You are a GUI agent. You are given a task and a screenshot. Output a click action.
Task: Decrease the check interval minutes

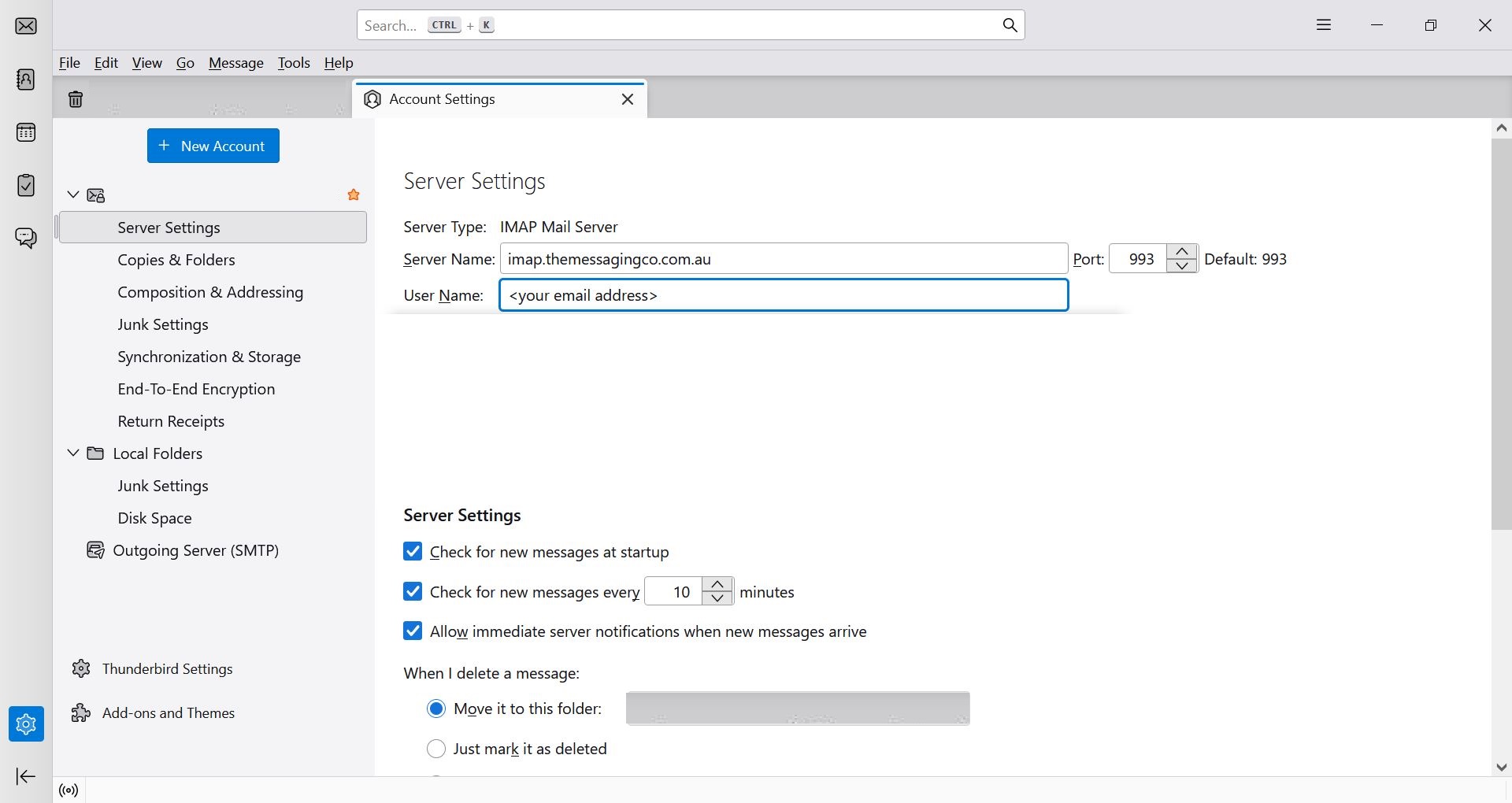[x=717, y=598]
